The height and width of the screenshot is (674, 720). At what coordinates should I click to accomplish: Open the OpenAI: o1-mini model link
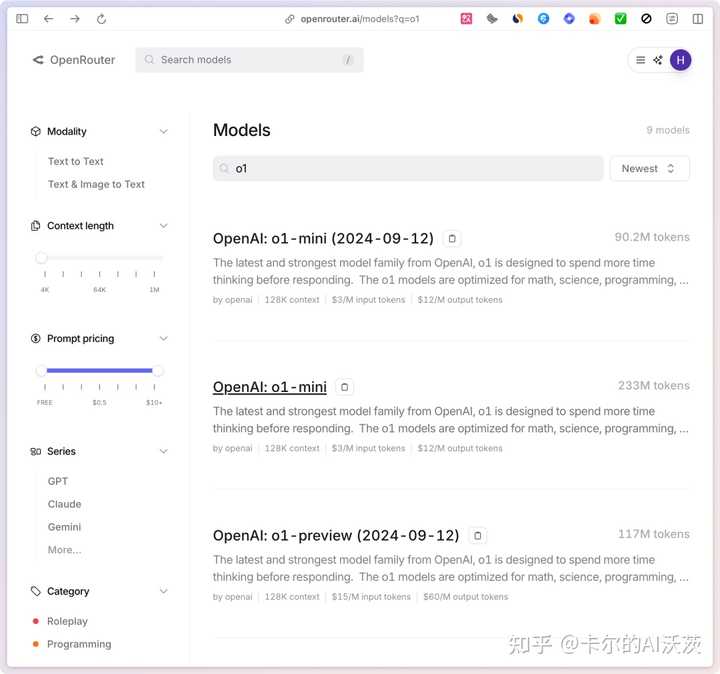click(x=270, y=387)
